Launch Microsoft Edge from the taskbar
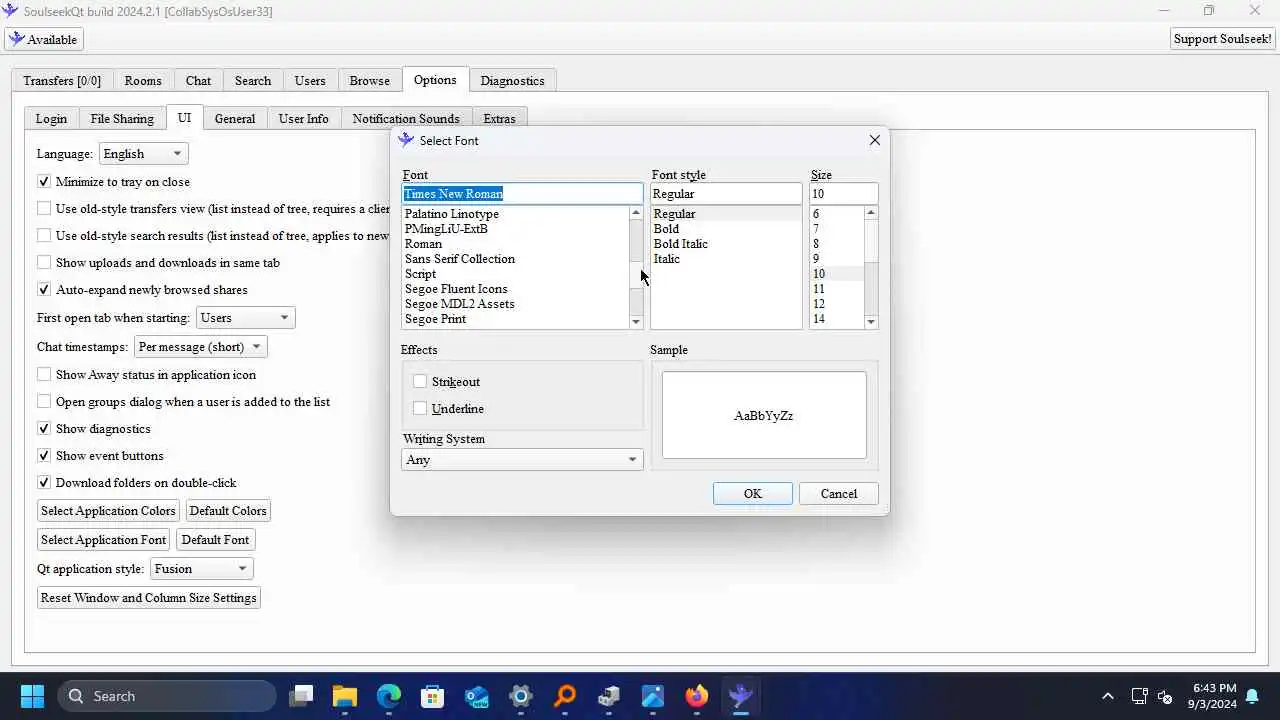Screen dimensions: 1280x720 click(389, 696)
